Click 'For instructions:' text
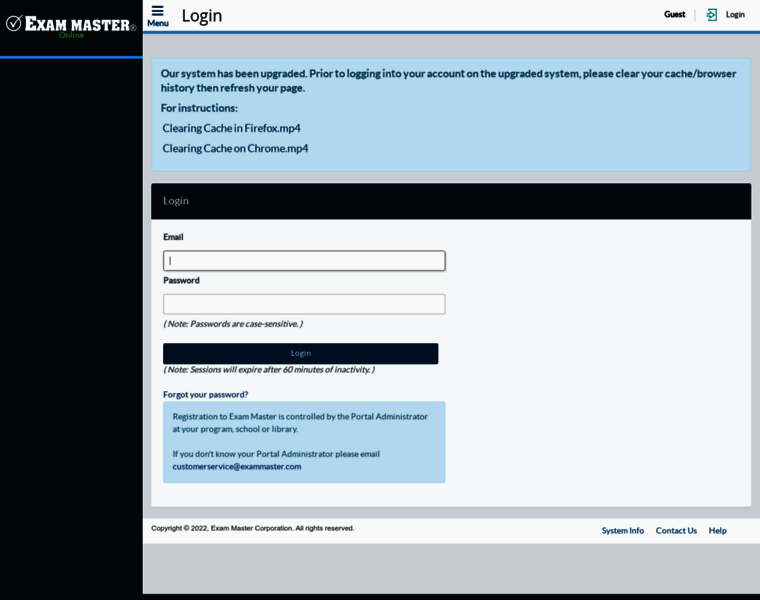760x600 pixels. 199,108
